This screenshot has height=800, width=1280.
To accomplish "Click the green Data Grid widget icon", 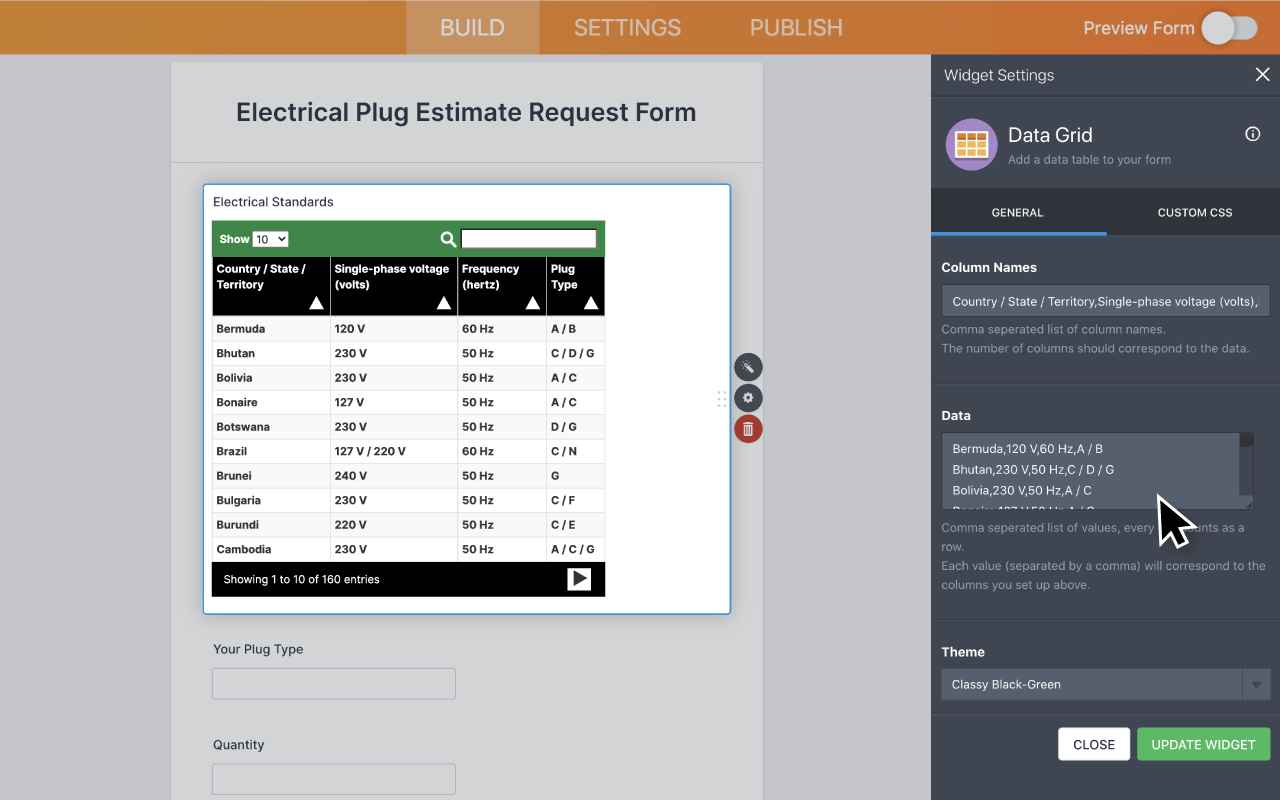I will coord(970,144).
